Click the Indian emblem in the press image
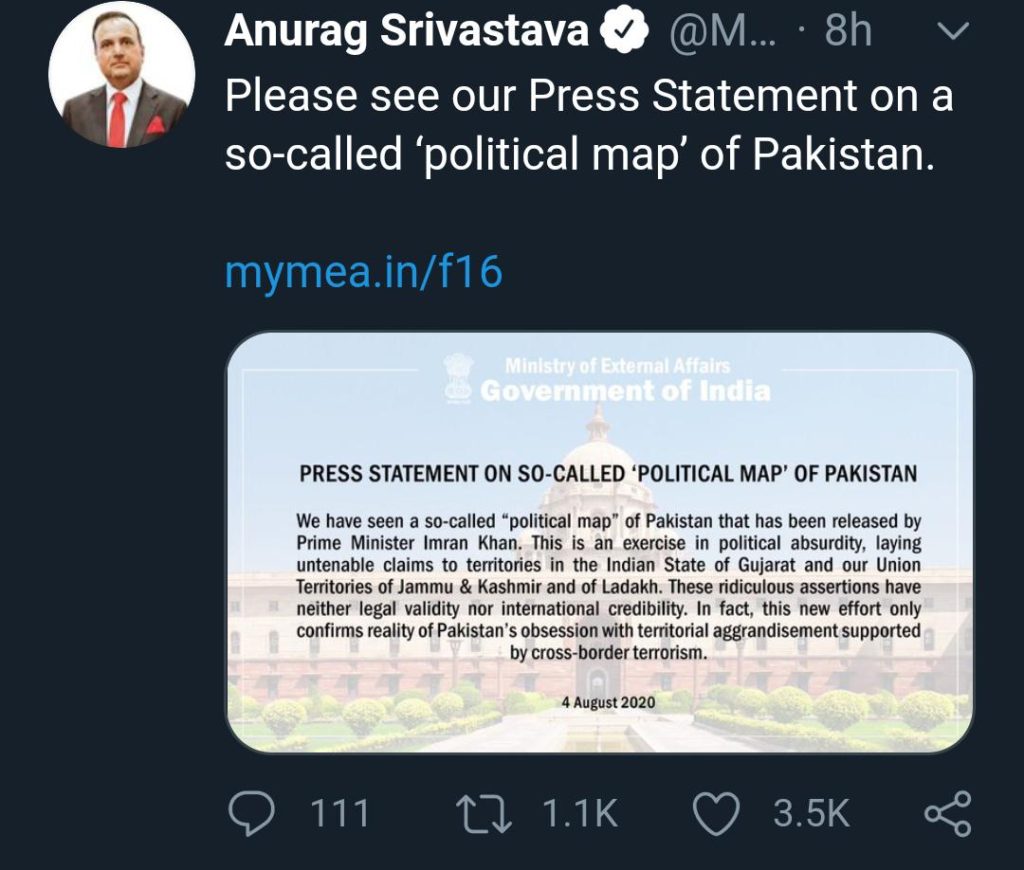This screenshot has width=1024, height=870. pos(458,380)
